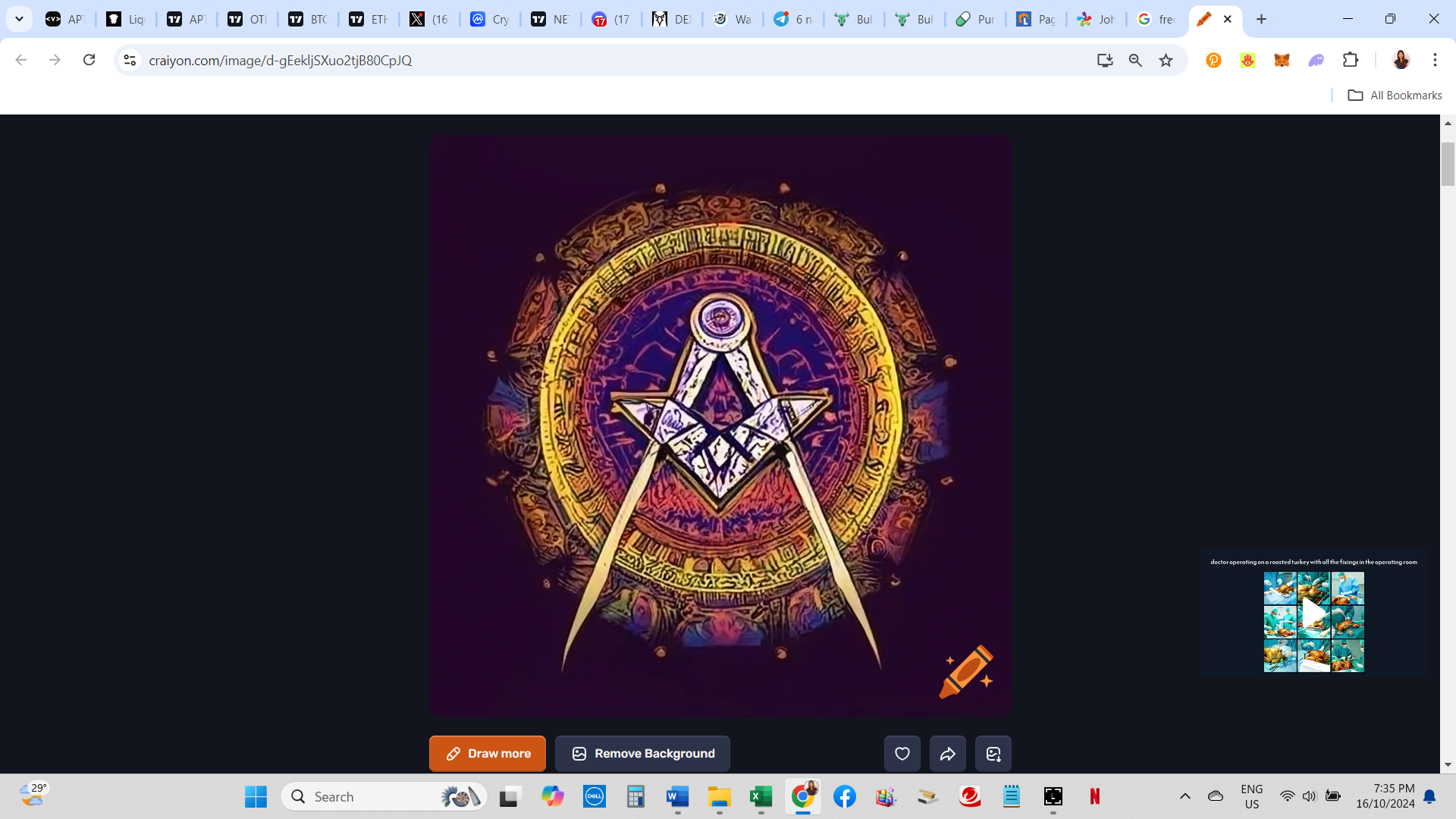Screen dimensions: 1456x819
Task: Switch to the X (16 tab
Action: (x=428, y=19)
